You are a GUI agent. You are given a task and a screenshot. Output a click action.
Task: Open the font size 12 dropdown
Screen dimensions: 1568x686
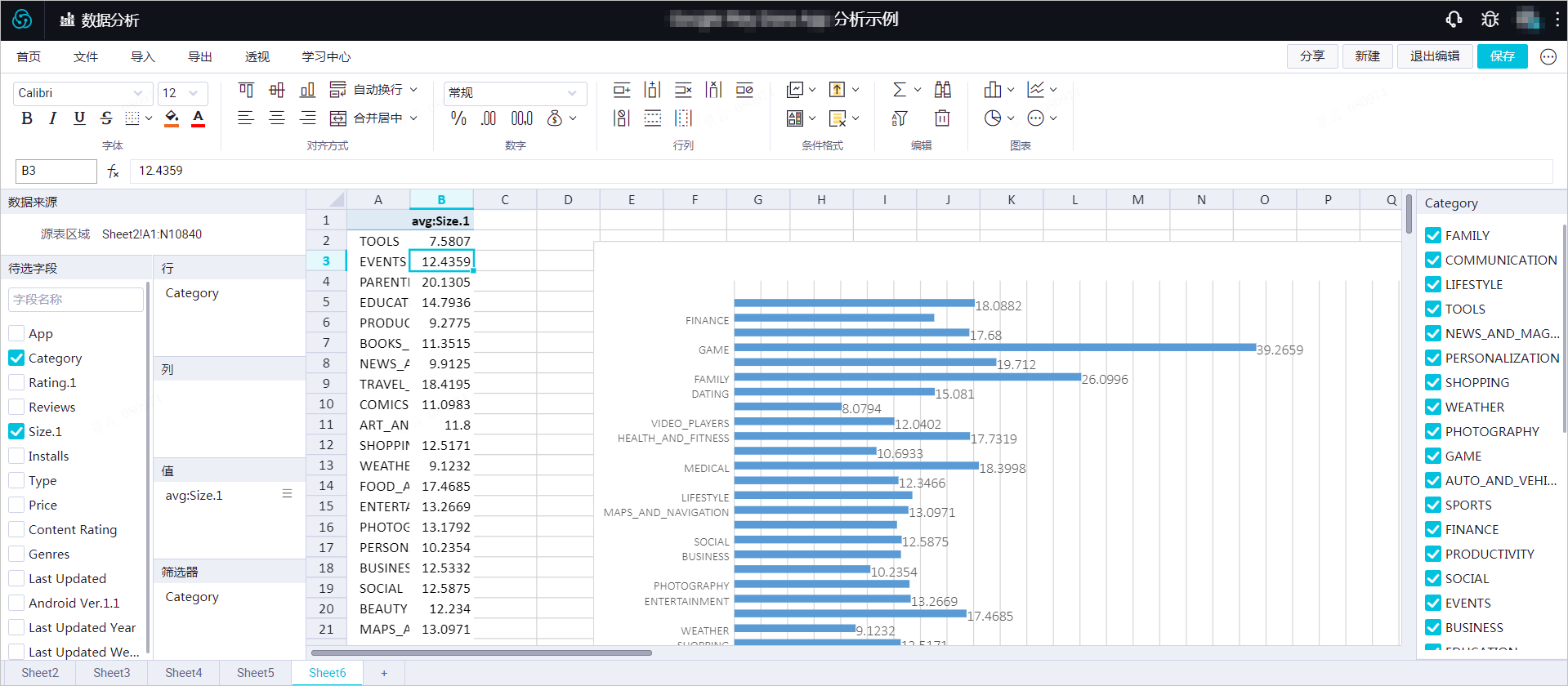pos(182,93)
